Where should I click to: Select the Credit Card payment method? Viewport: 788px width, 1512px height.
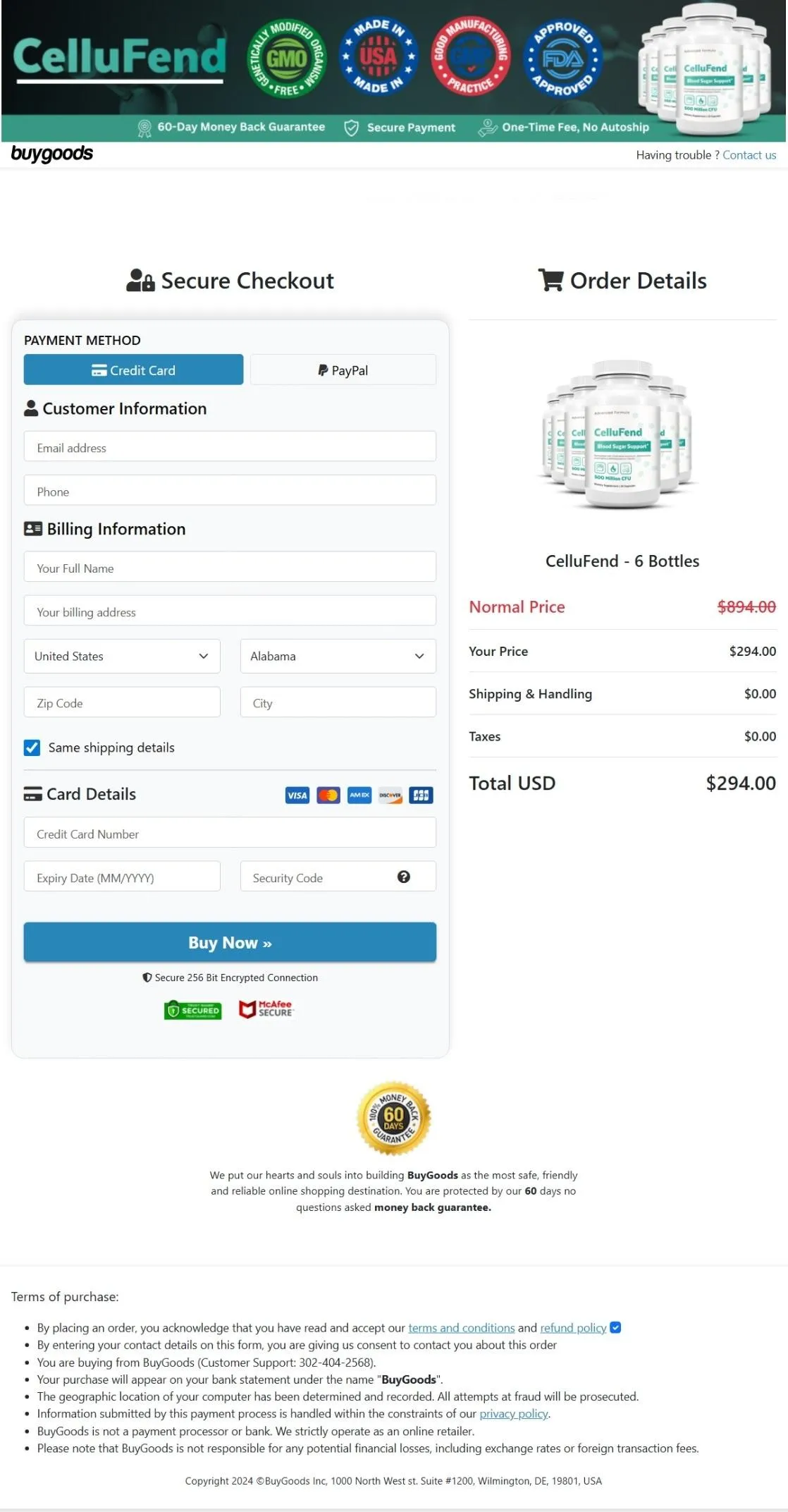(x=133, y=370)
